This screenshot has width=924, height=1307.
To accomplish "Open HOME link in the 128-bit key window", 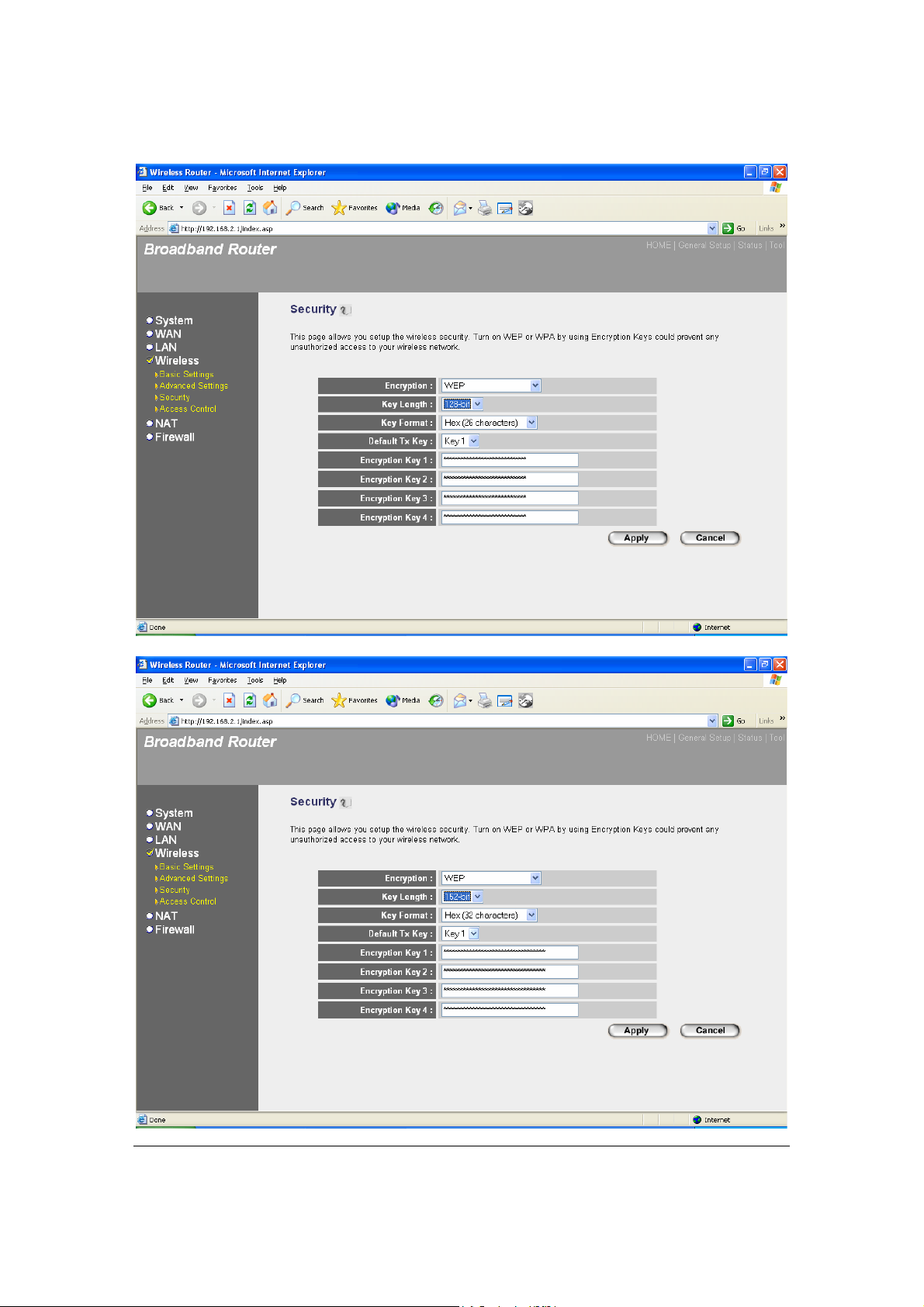I will tap(659, 245).
